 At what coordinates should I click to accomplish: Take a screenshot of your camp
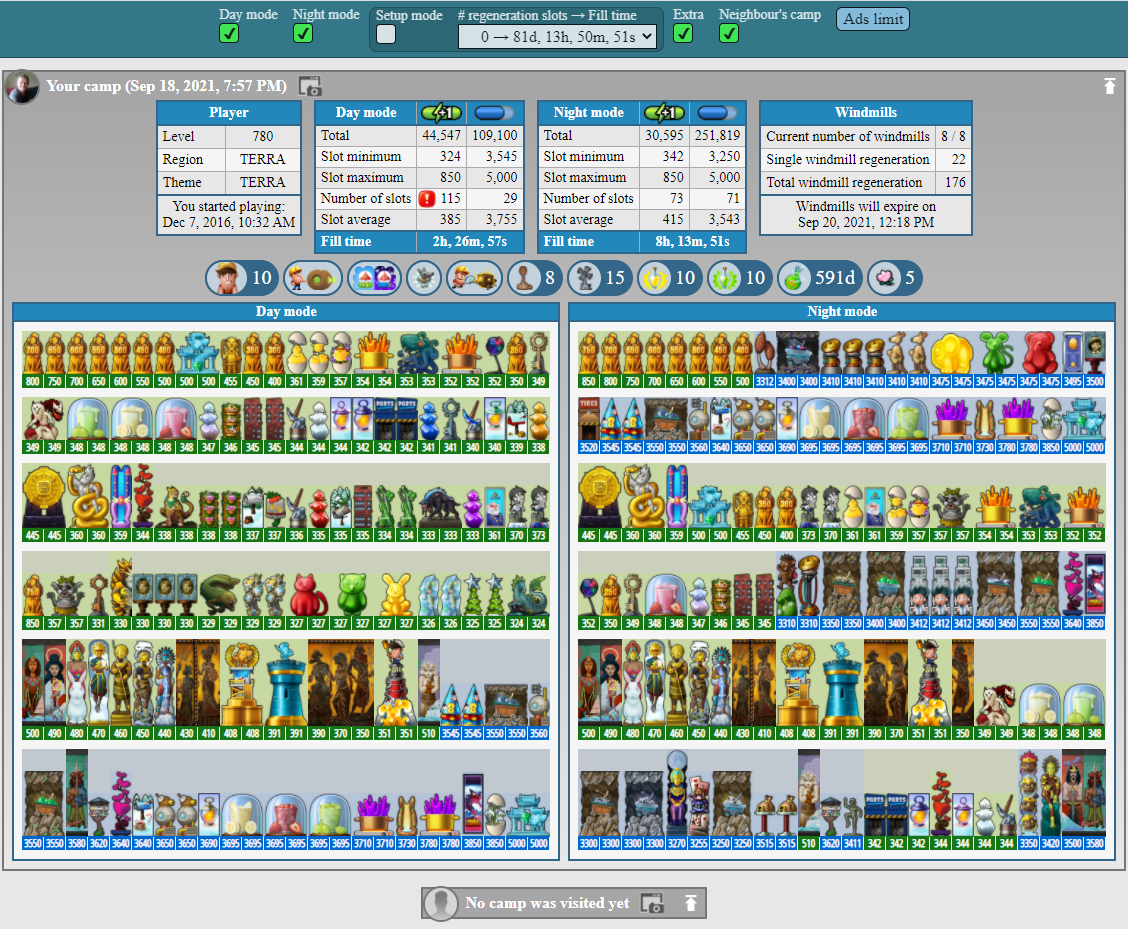(x=310, y=86)
